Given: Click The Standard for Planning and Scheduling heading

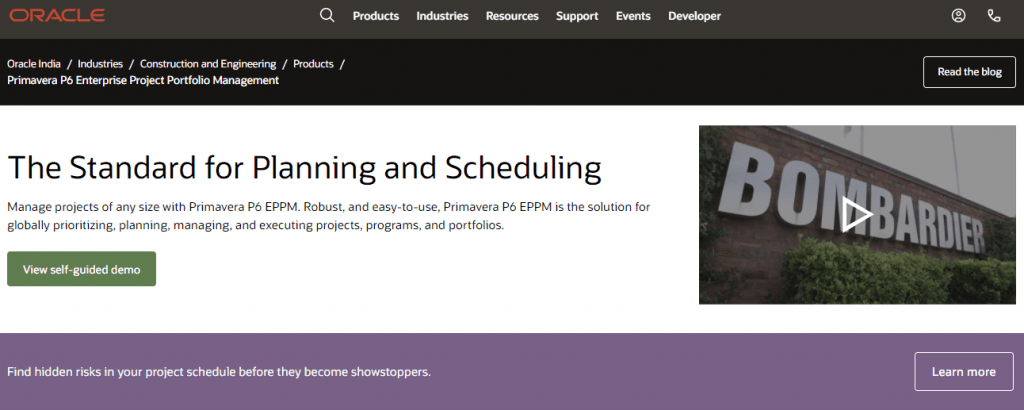Looking at the screenshot, I should point(304,168).
